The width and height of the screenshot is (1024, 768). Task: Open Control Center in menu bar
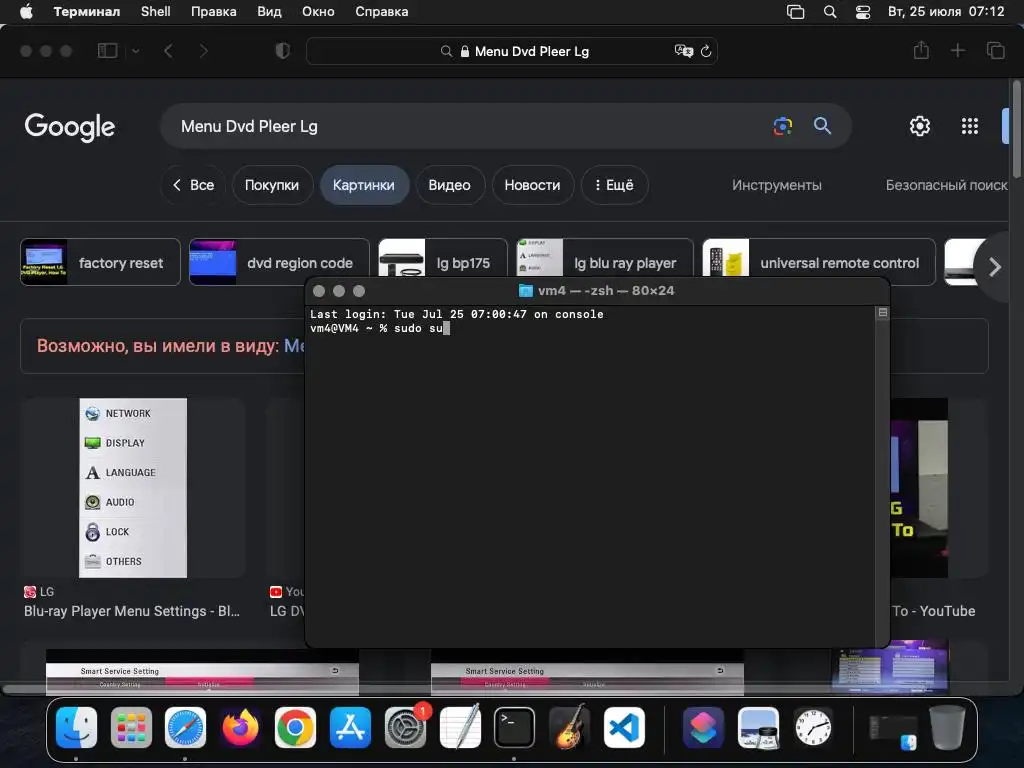863,12
